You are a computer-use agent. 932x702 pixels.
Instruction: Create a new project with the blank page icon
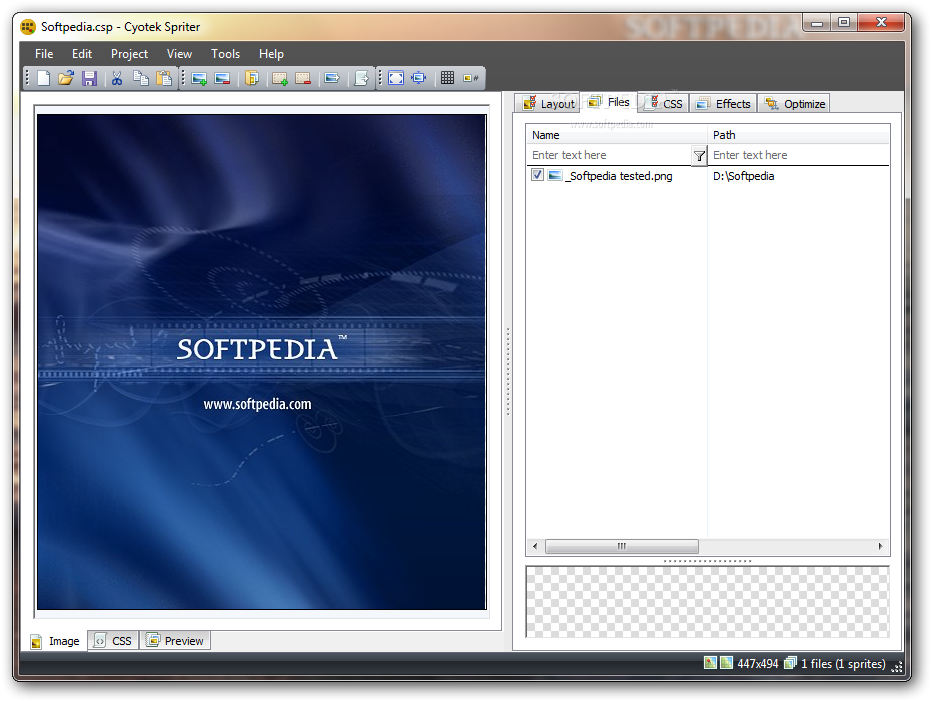pos(43,78)
